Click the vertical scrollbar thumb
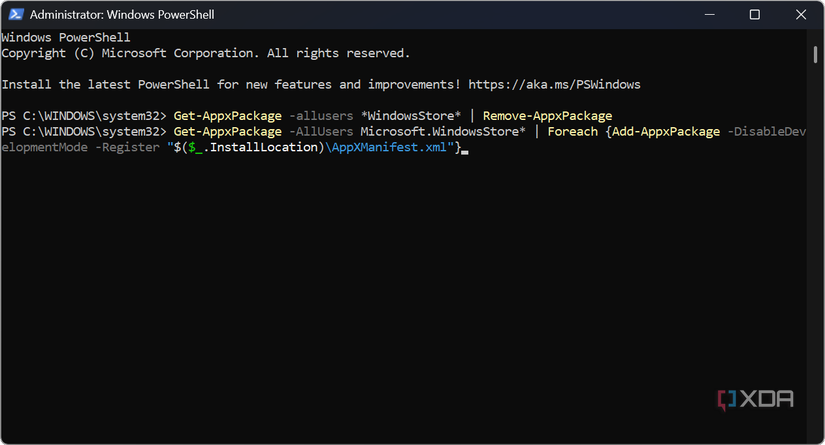Screen dimensions: 825x445 click(x=815, y=55)
